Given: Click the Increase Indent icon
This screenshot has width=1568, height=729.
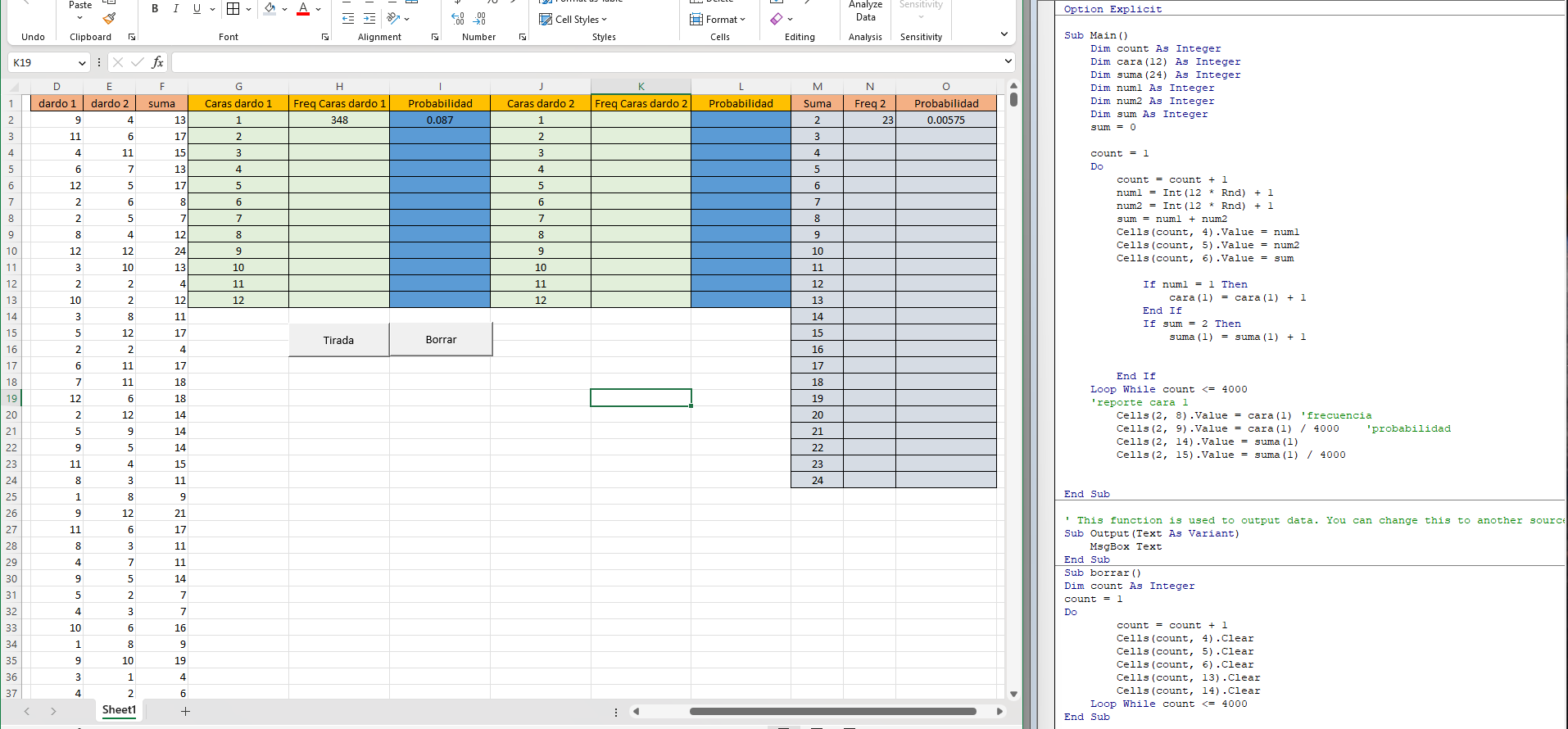Looking at the screenshot, I should pos(369,19).
